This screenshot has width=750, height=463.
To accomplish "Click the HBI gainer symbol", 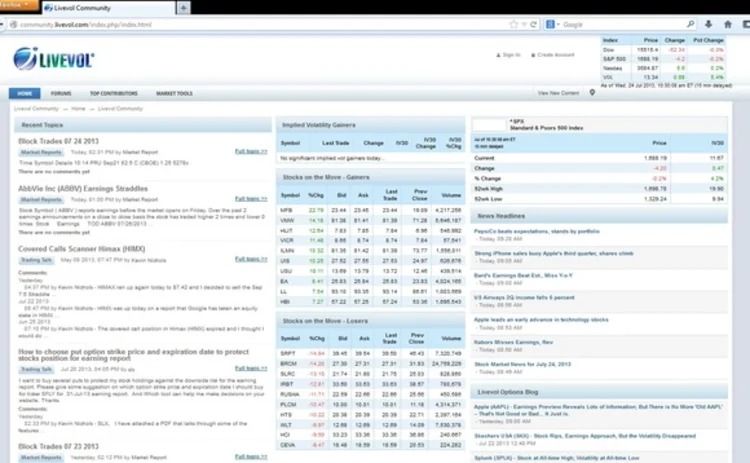I will click(x=285, y=302).
